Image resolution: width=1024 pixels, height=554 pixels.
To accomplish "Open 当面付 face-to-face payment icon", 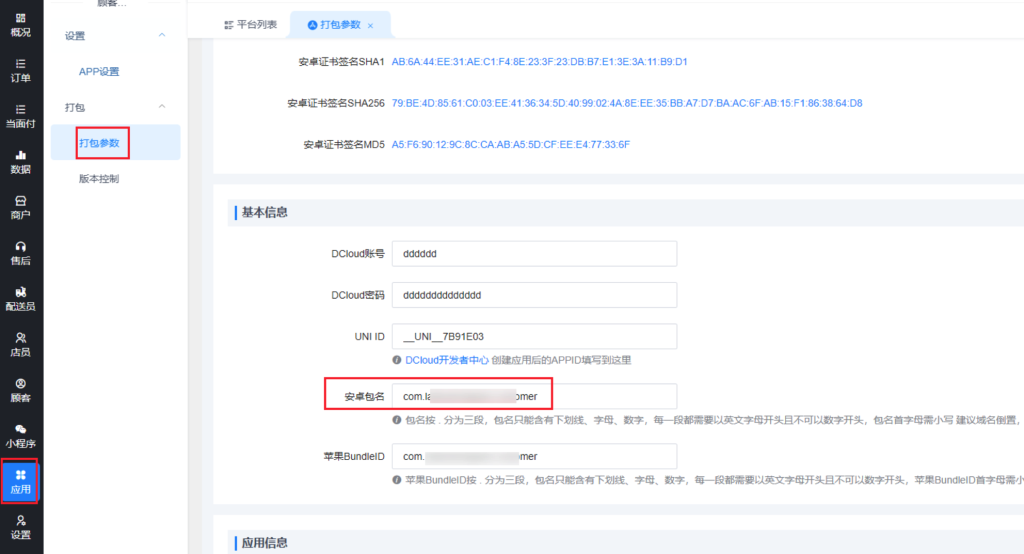I will tap(20, 116).
